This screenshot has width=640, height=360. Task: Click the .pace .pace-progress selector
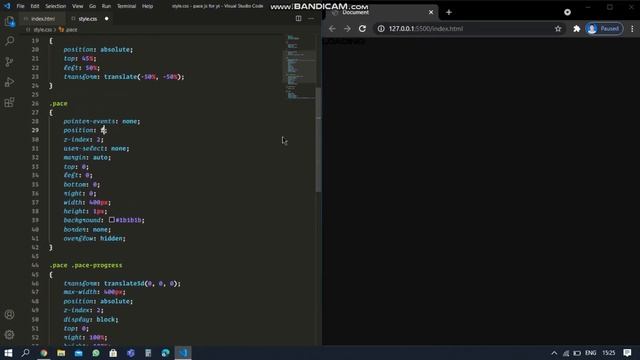pos(86,265)
